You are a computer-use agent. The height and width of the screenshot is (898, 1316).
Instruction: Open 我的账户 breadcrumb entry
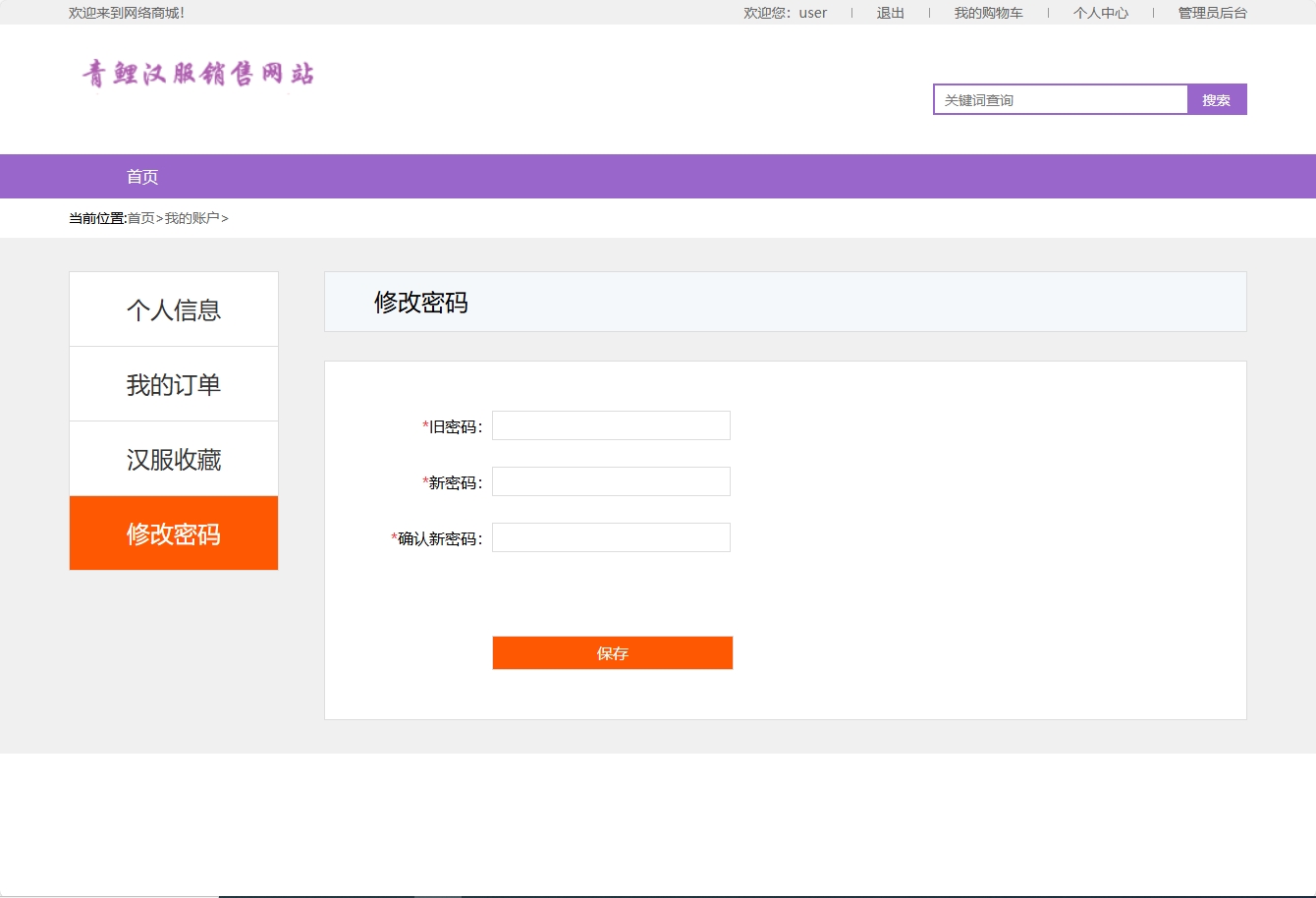point(191,218)
